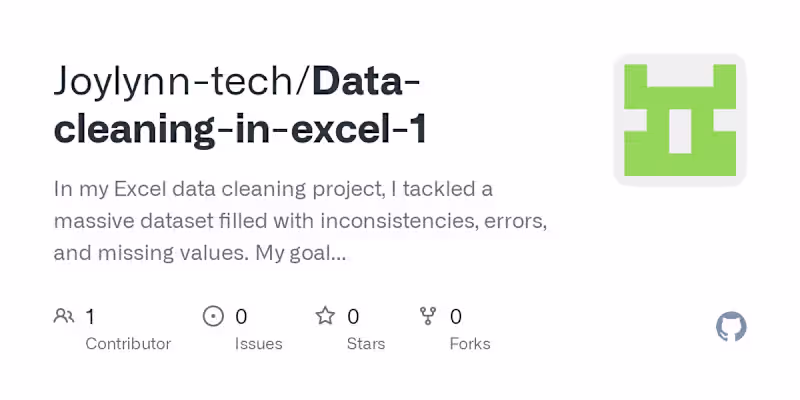Image resolution: width=800 pixels, height=400 pixels.
Task: Click the contributors people icon
Action: [x=64, y=317]
